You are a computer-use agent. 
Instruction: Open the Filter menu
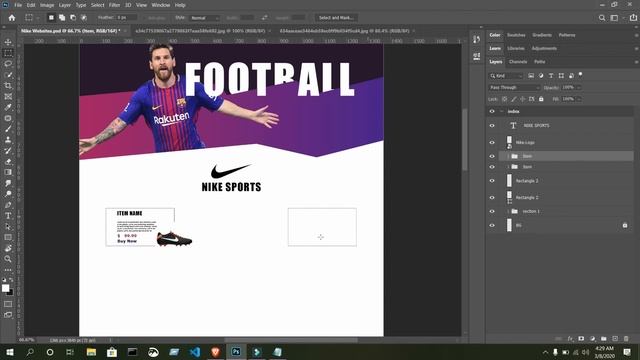click(114, 5)
